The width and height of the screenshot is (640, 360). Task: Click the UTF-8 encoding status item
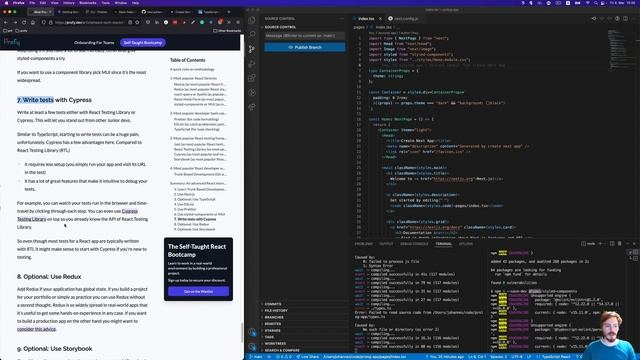click(516, 357)
